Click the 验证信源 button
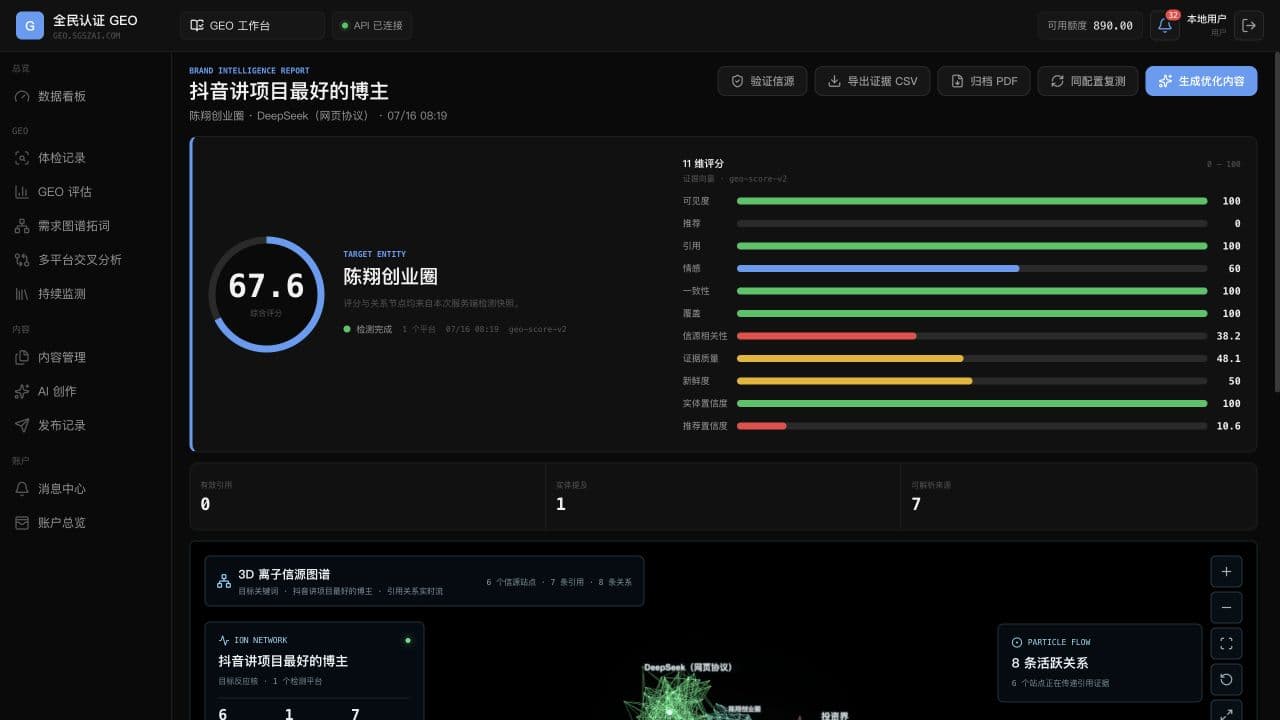Viewport: 1280px width, 720px height. tap(762, 81)
